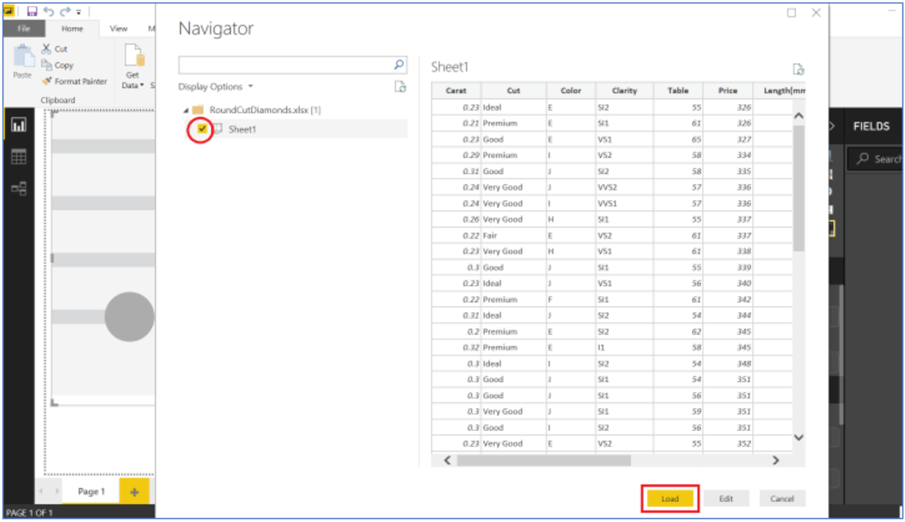The height and width of the screenshot is (522, 905).
Task: Click the horizontal scroll right arrow
Action: 776,460
